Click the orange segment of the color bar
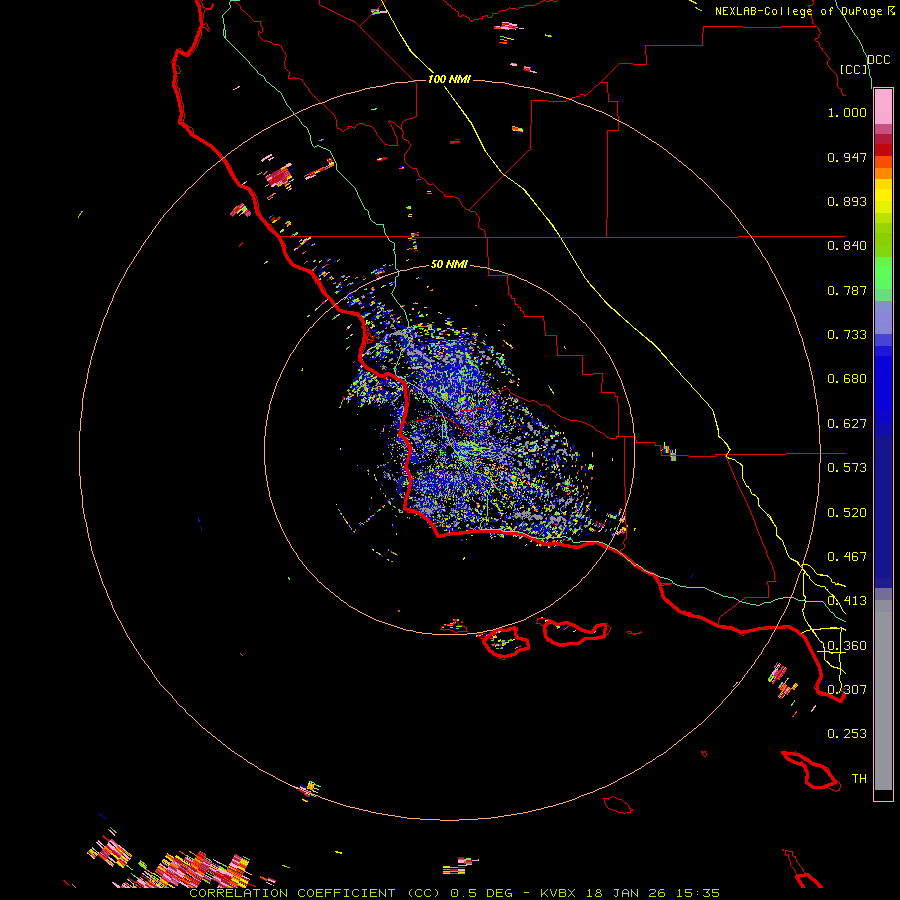Image resolution: width=900 pixels, height=900 pixels. coord(883,168)
